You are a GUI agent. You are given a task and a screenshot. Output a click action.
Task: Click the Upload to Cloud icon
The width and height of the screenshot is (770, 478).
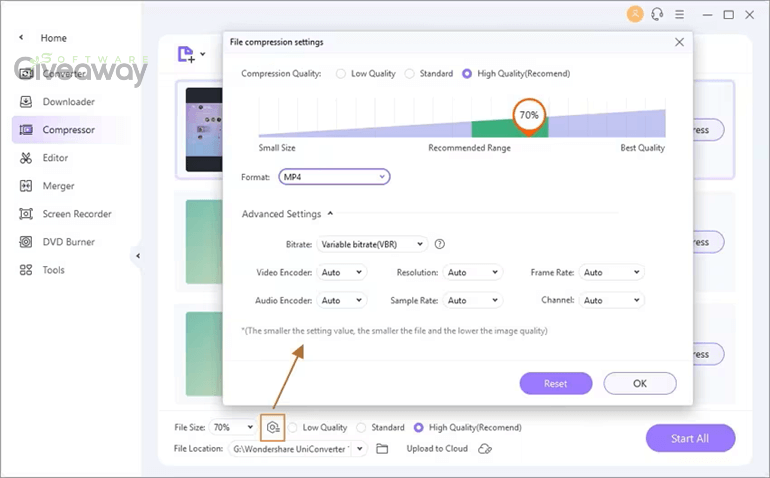[x=485, y=449]
